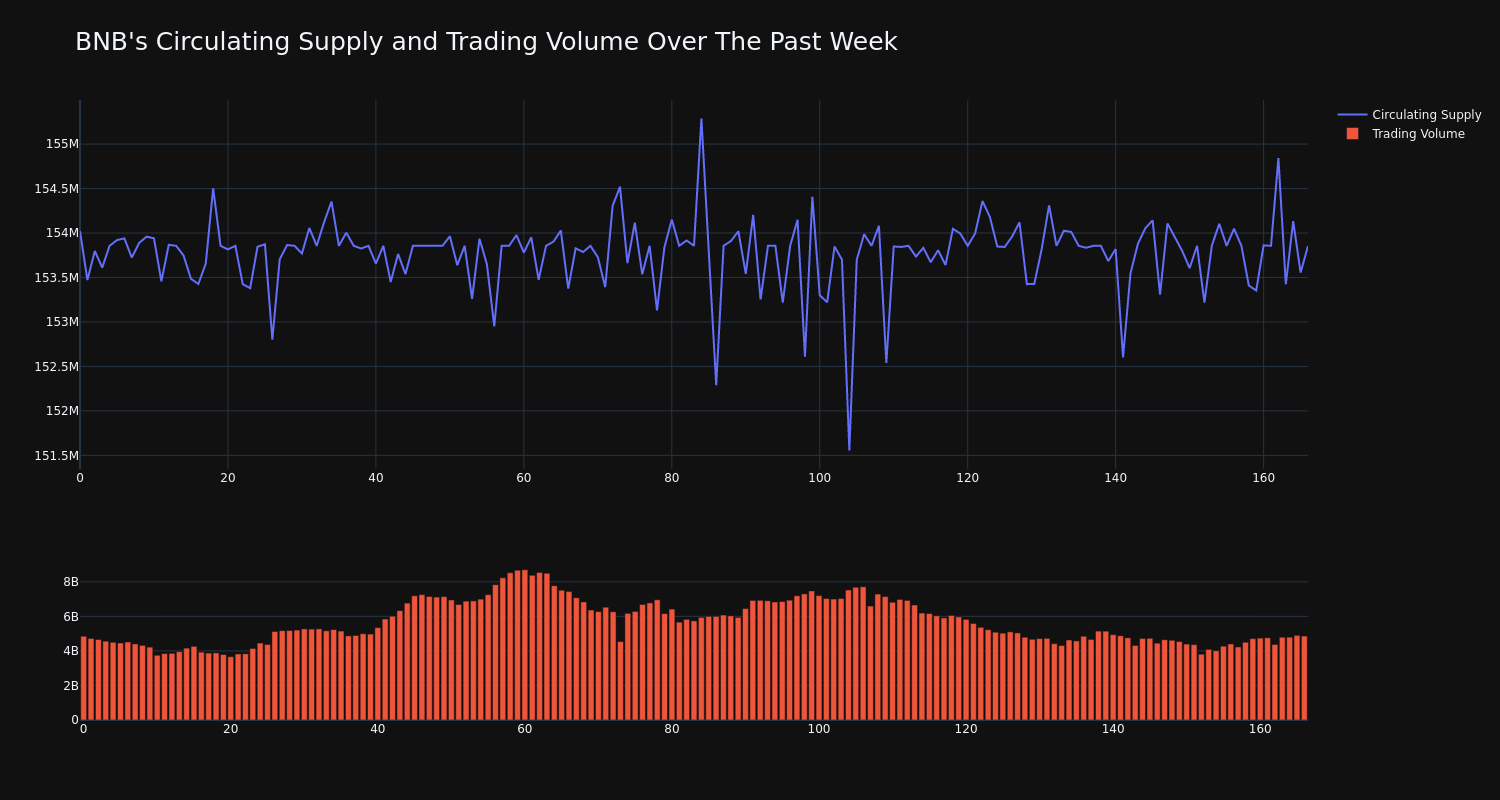
Task: Click the short volume bar near index 73
Action: click(620, 681)
